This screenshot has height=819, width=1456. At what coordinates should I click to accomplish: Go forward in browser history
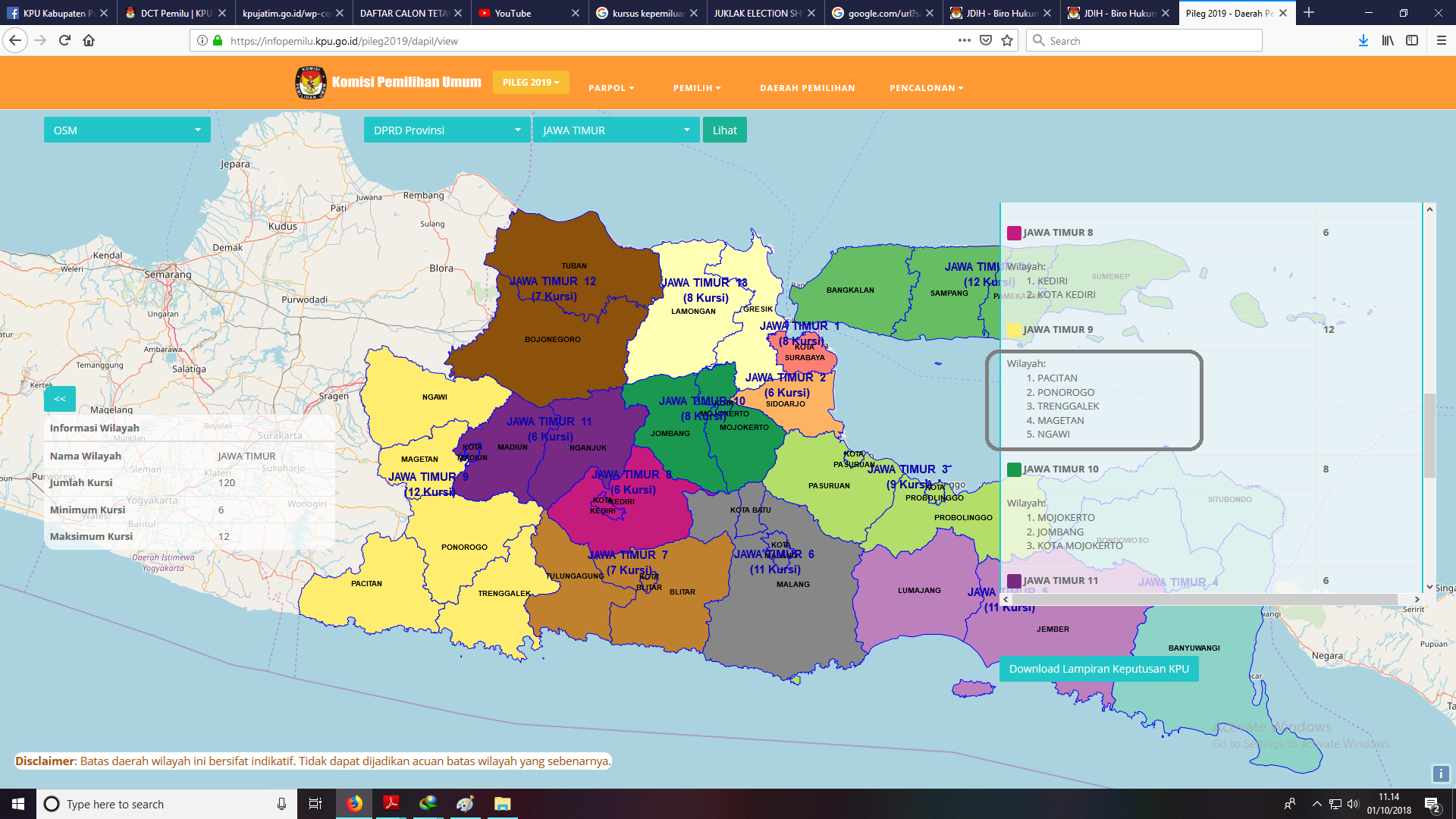[40, 41]
